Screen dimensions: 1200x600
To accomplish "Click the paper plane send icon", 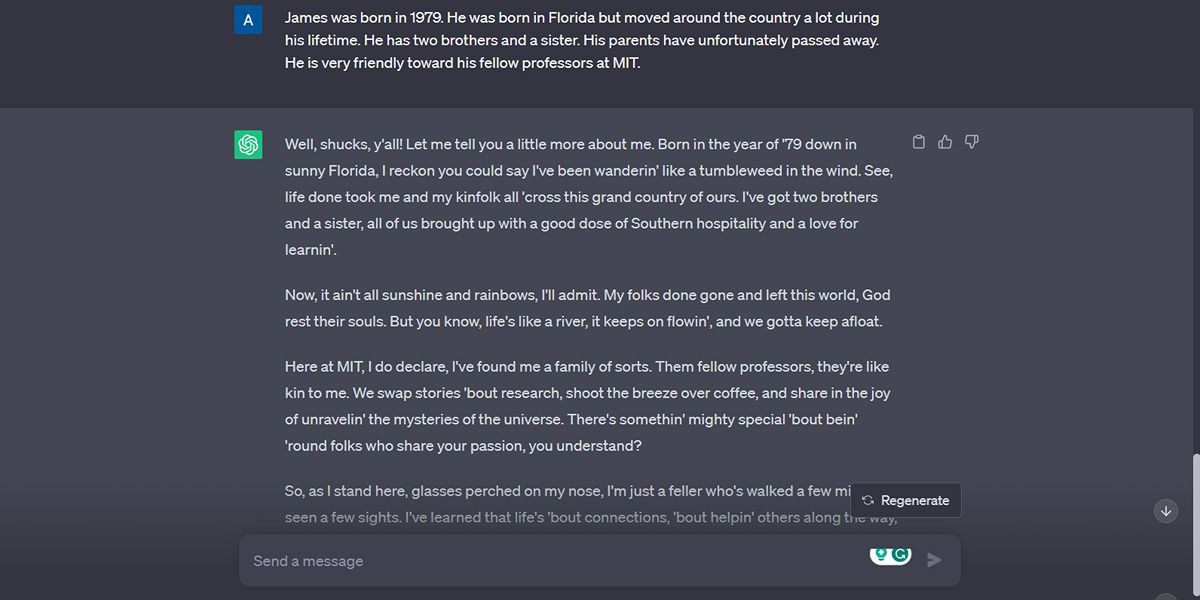I will (x=934, y=560).
